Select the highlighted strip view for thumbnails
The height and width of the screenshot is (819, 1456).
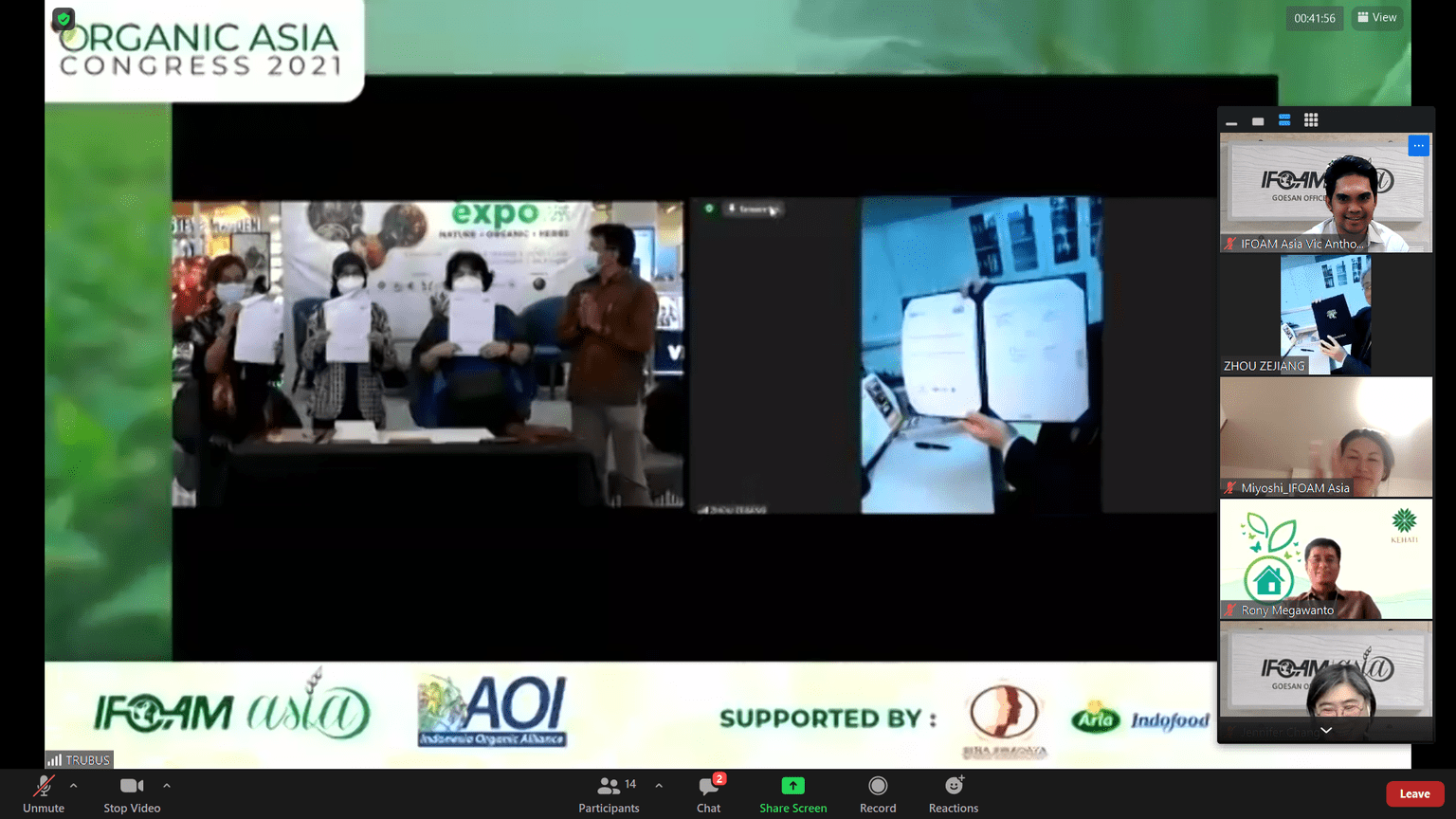[x=1284, y=120]
